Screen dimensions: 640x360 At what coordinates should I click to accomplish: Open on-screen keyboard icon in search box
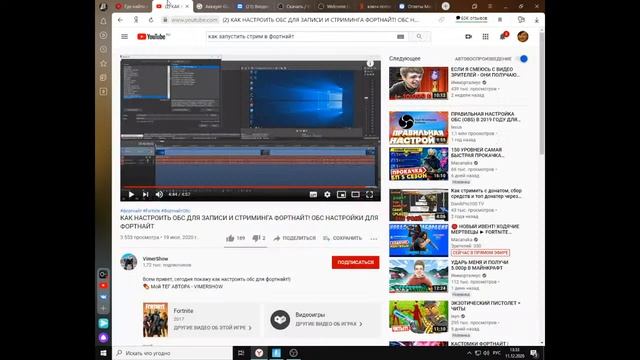pyautogui.click(x=400, y=37)
